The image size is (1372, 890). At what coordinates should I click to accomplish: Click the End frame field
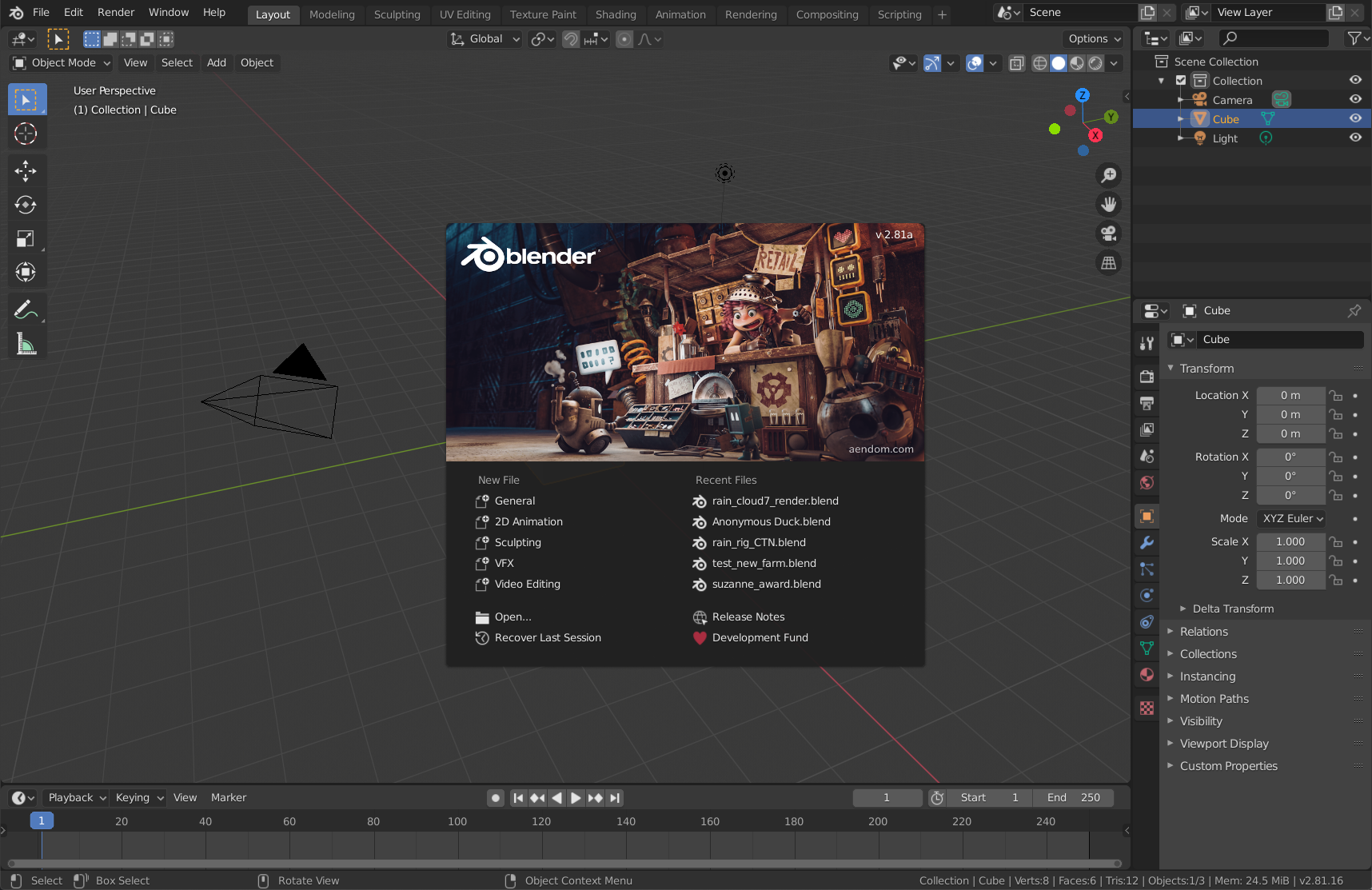pos(1073,798)
